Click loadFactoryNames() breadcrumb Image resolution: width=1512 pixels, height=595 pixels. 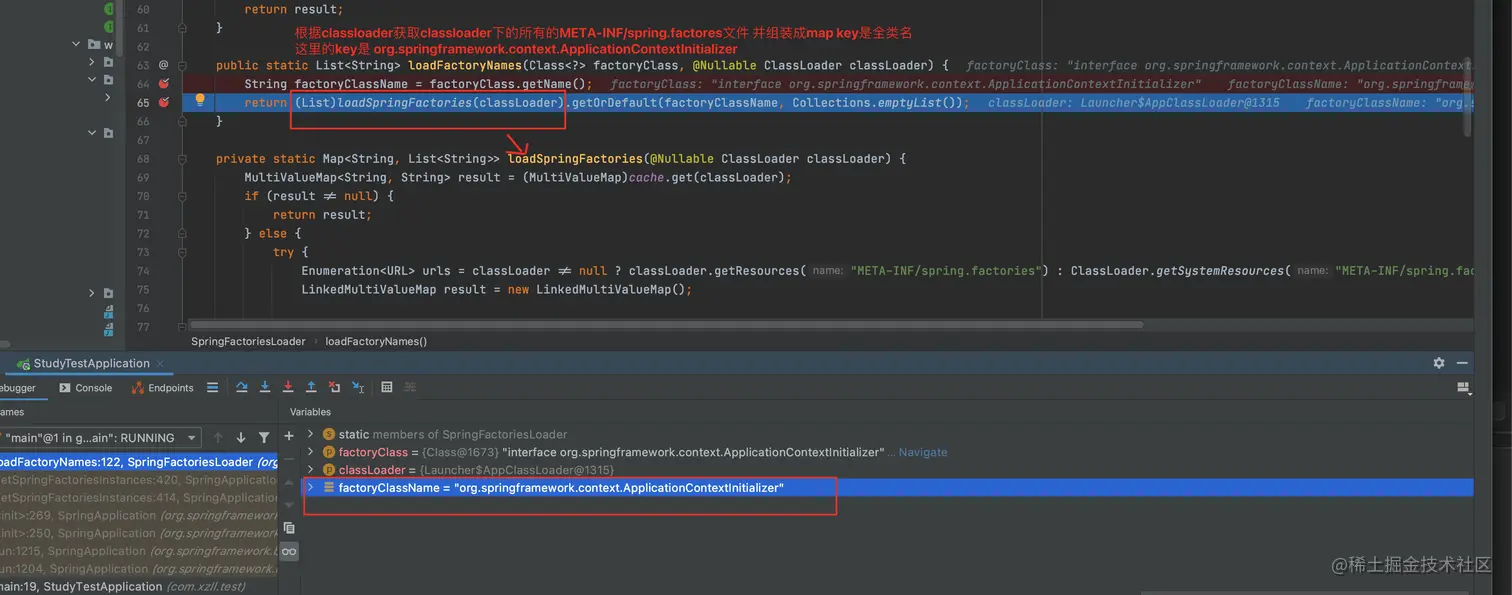[x=376, y=341]
